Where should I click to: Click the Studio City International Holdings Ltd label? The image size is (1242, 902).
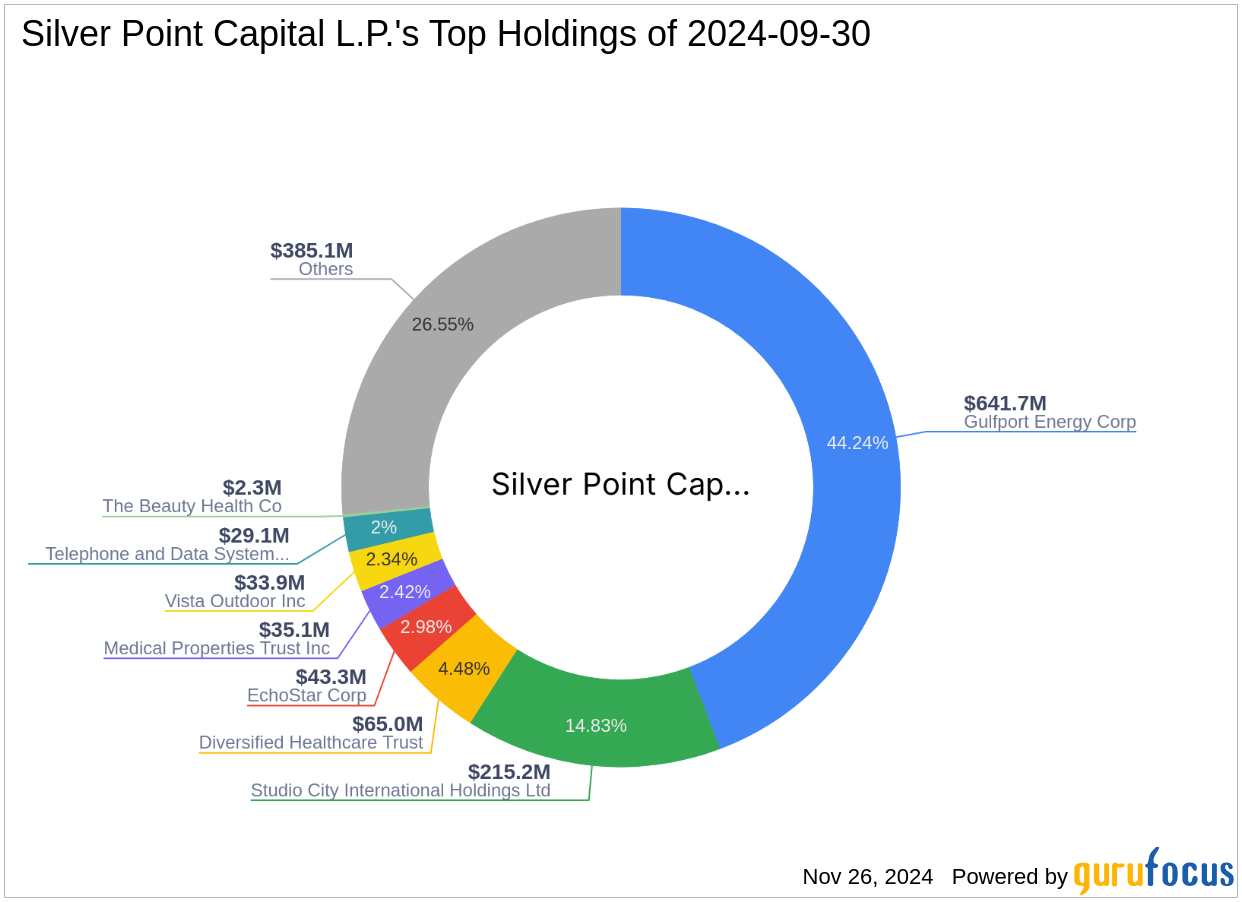tap(400, 790)
